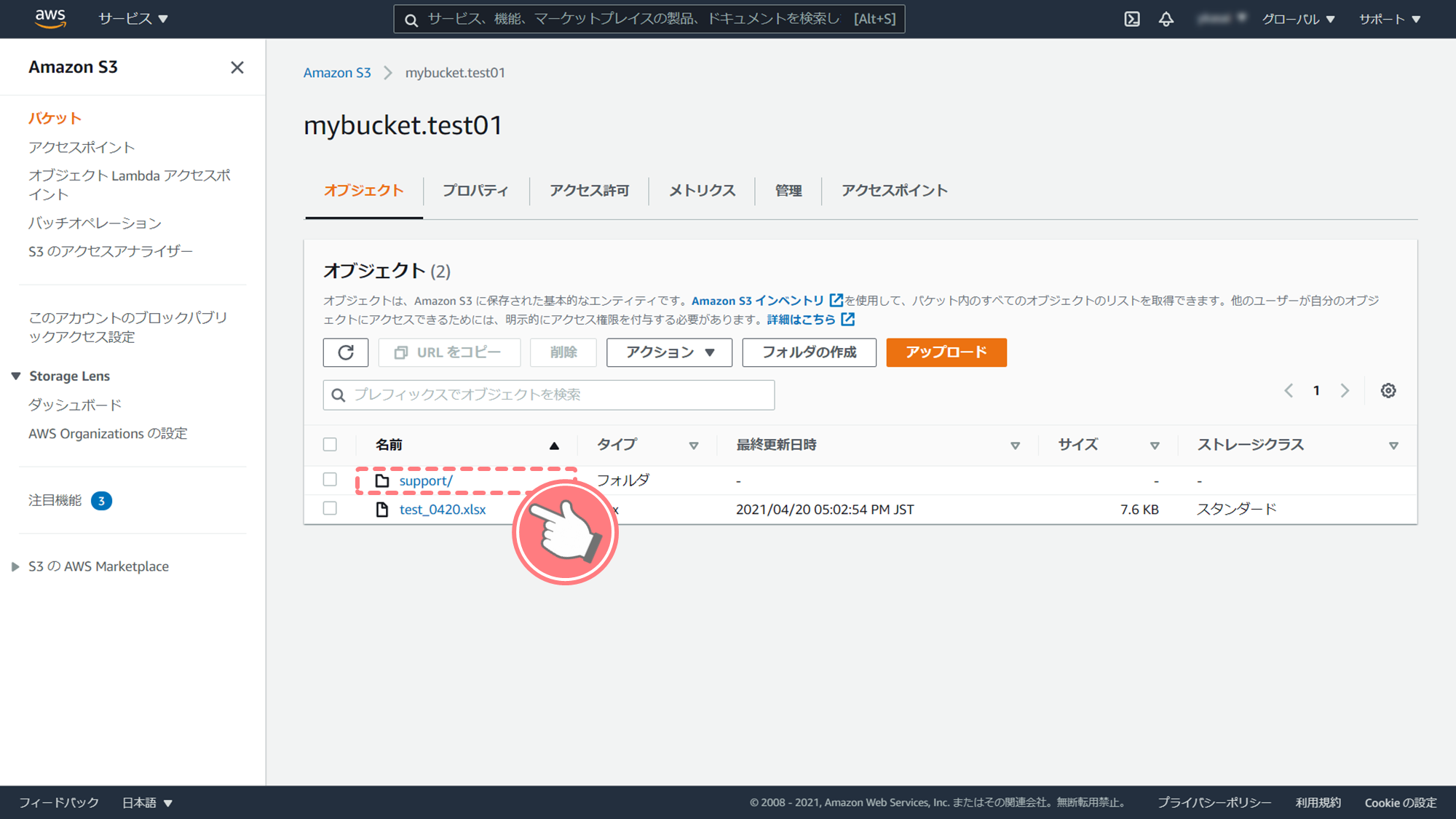Click the 削除 button
Viewport: 1456px width, 819px height.
(563, 352)
